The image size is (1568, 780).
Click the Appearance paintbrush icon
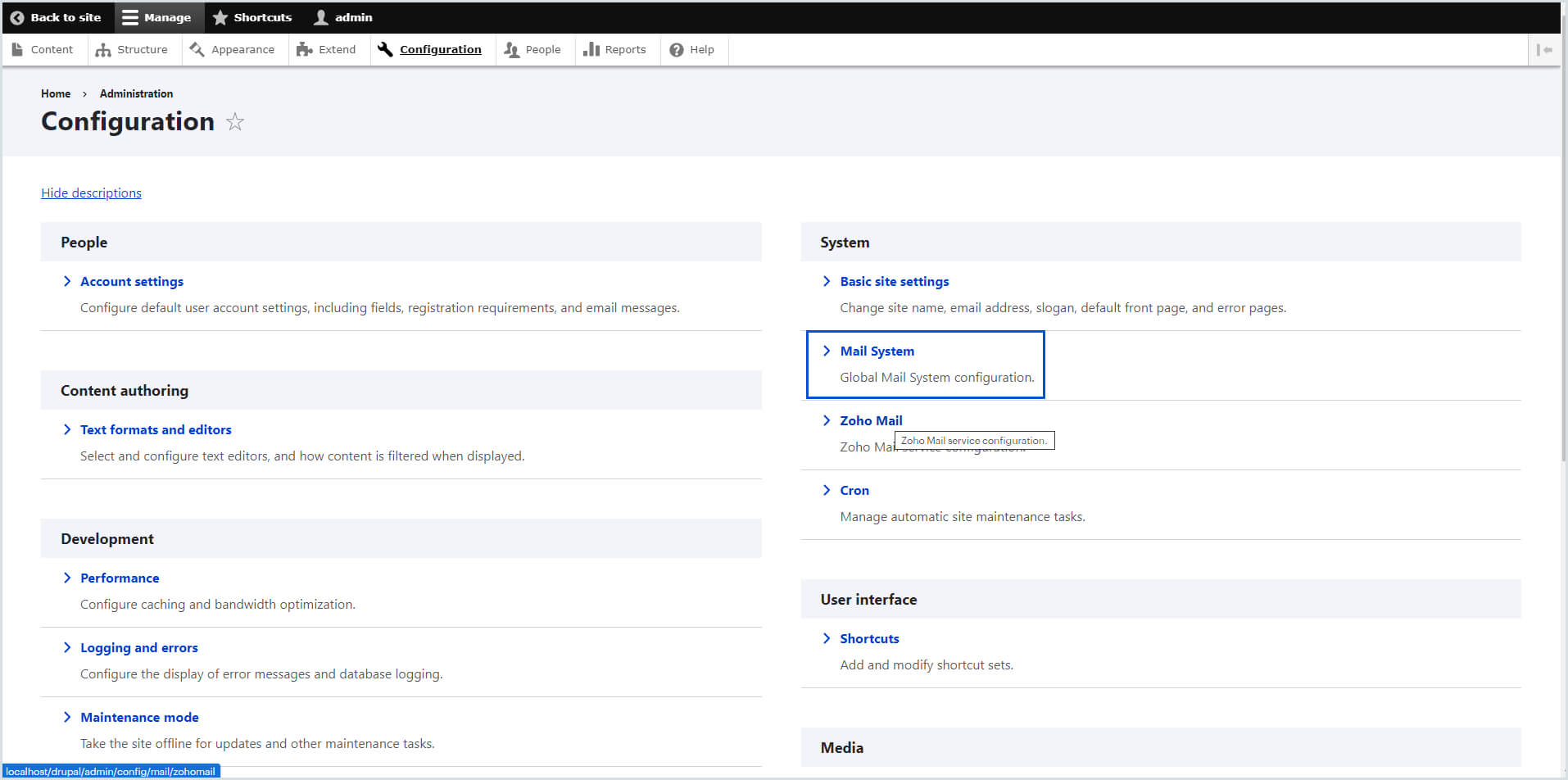(x=197, y=50)
